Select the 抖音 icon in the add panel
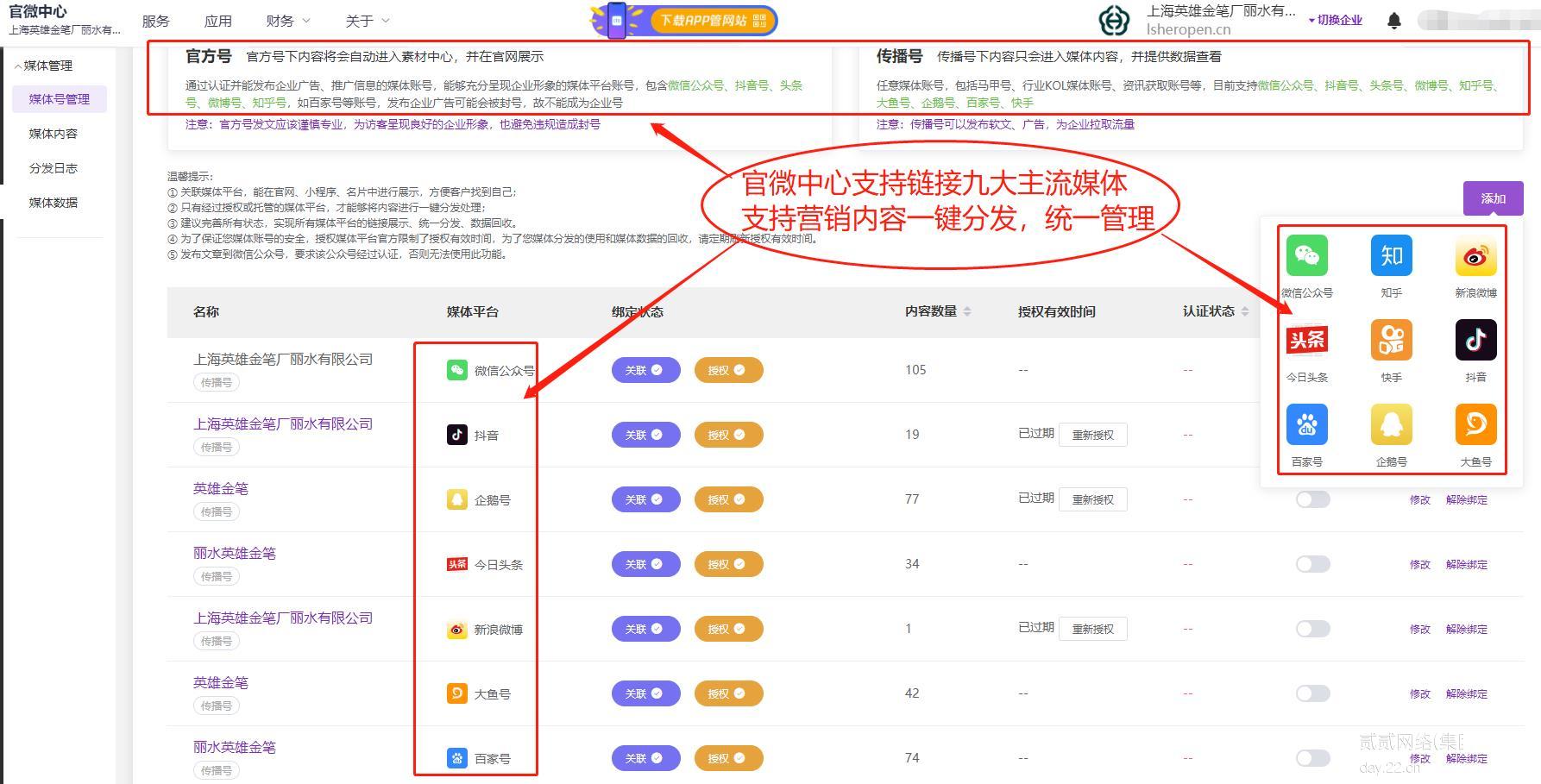The image size is (1541, 784). [1475, 340]
